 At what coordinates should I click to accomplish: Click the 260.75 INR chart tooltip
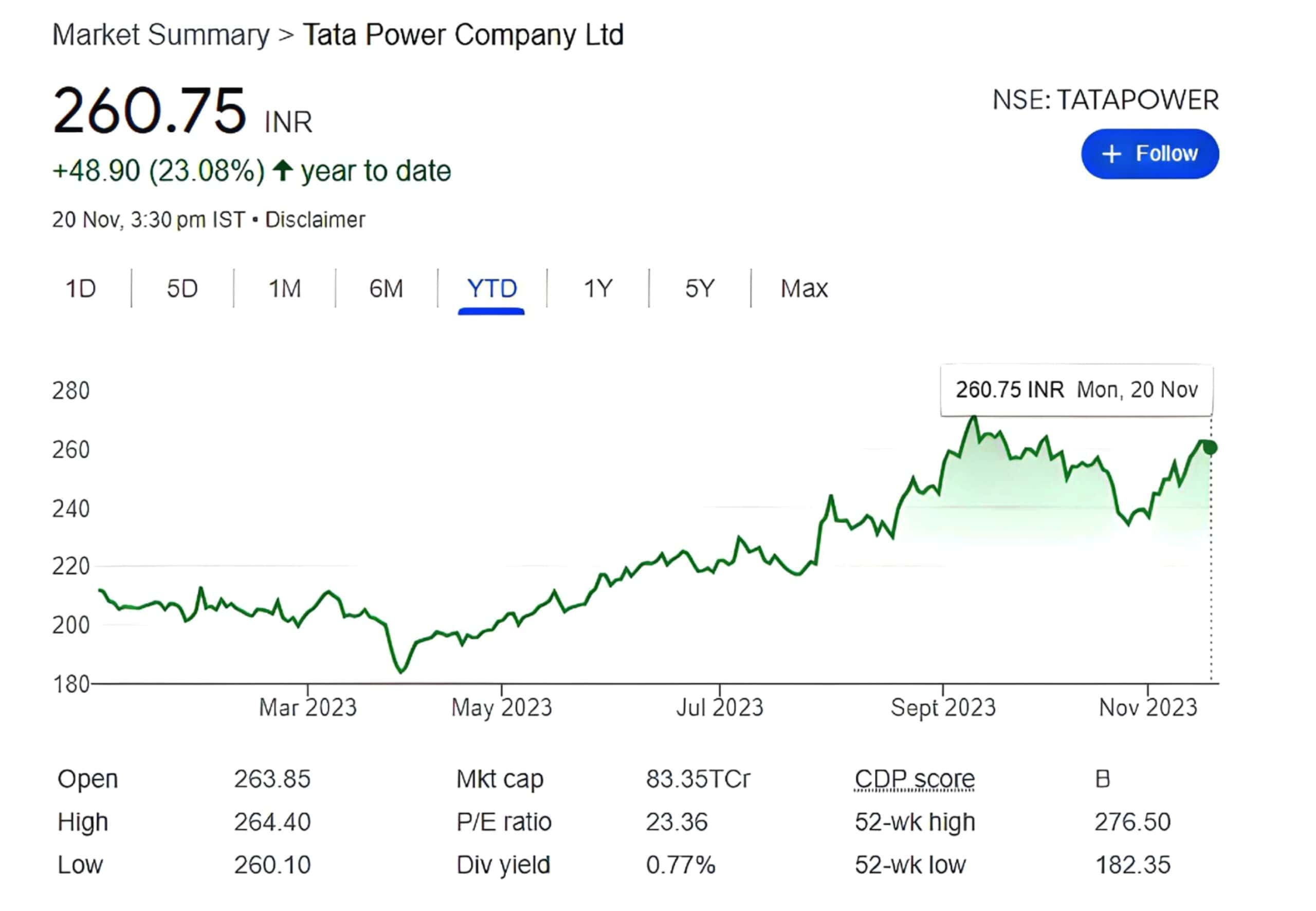point(1076,390)
